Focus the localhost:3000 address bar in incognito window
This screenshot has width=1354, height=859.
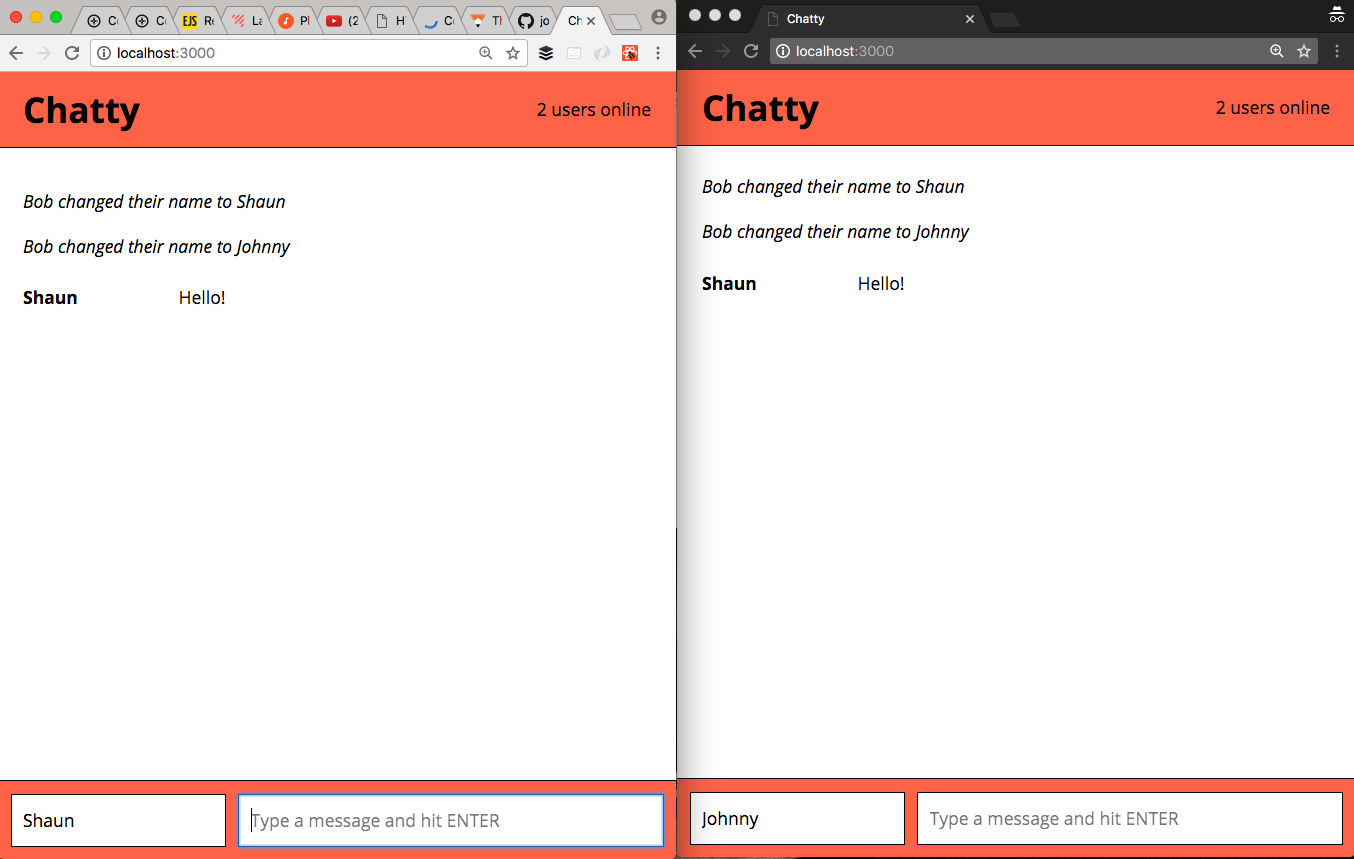pyautogui.click(x=1044, y=51)
